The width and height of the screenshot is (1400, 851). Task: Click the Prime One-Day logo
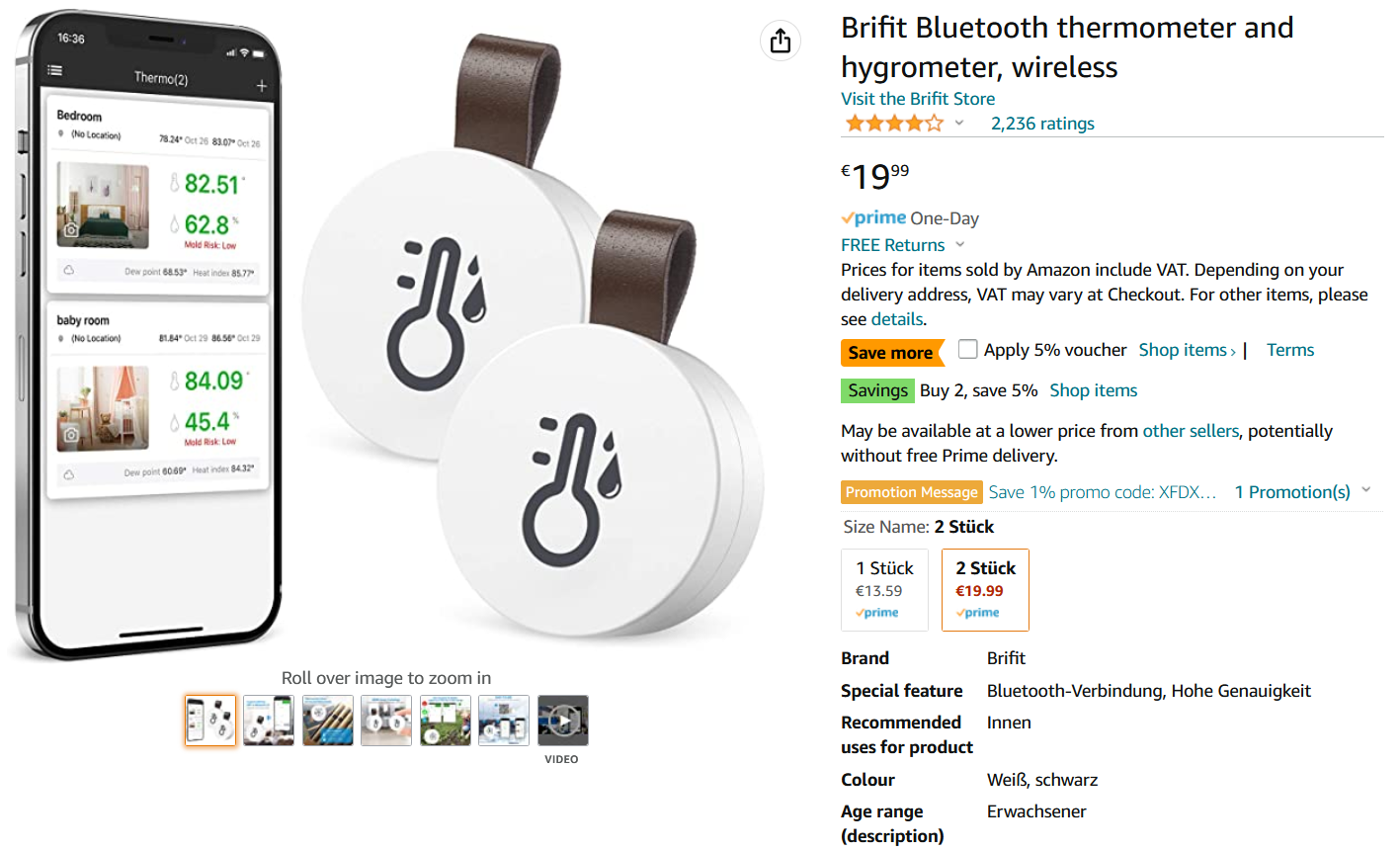point(873,218)
